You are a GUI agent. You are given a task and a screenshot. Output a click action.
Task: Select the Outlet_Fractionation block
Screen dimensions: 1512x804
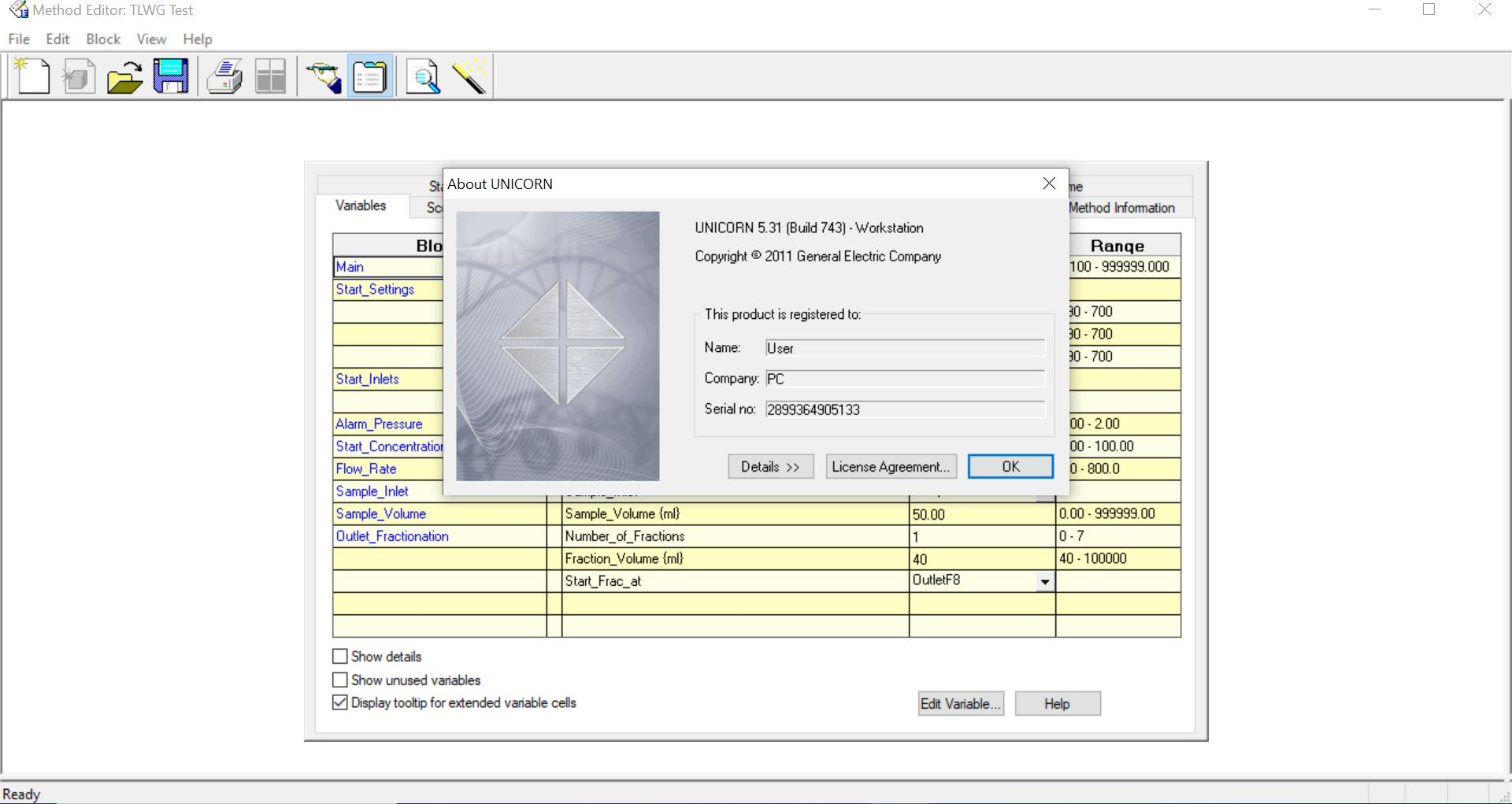tap(392, 535)
